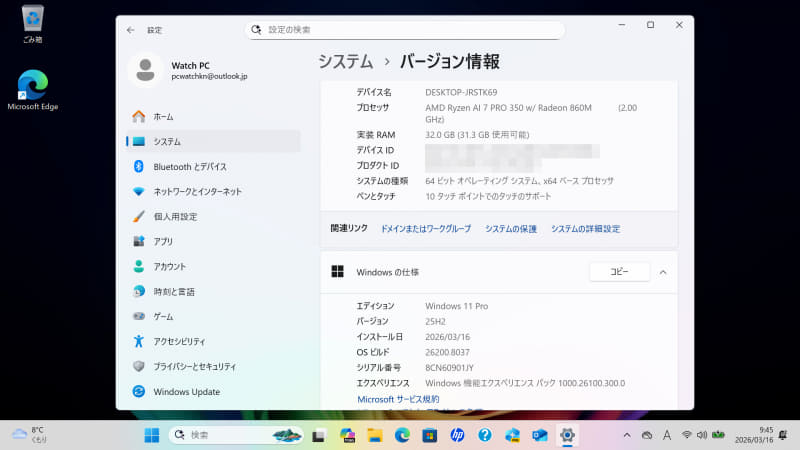Open 個人用設定 personalization page
Screen dimensions: 800x450
(213, 217)
